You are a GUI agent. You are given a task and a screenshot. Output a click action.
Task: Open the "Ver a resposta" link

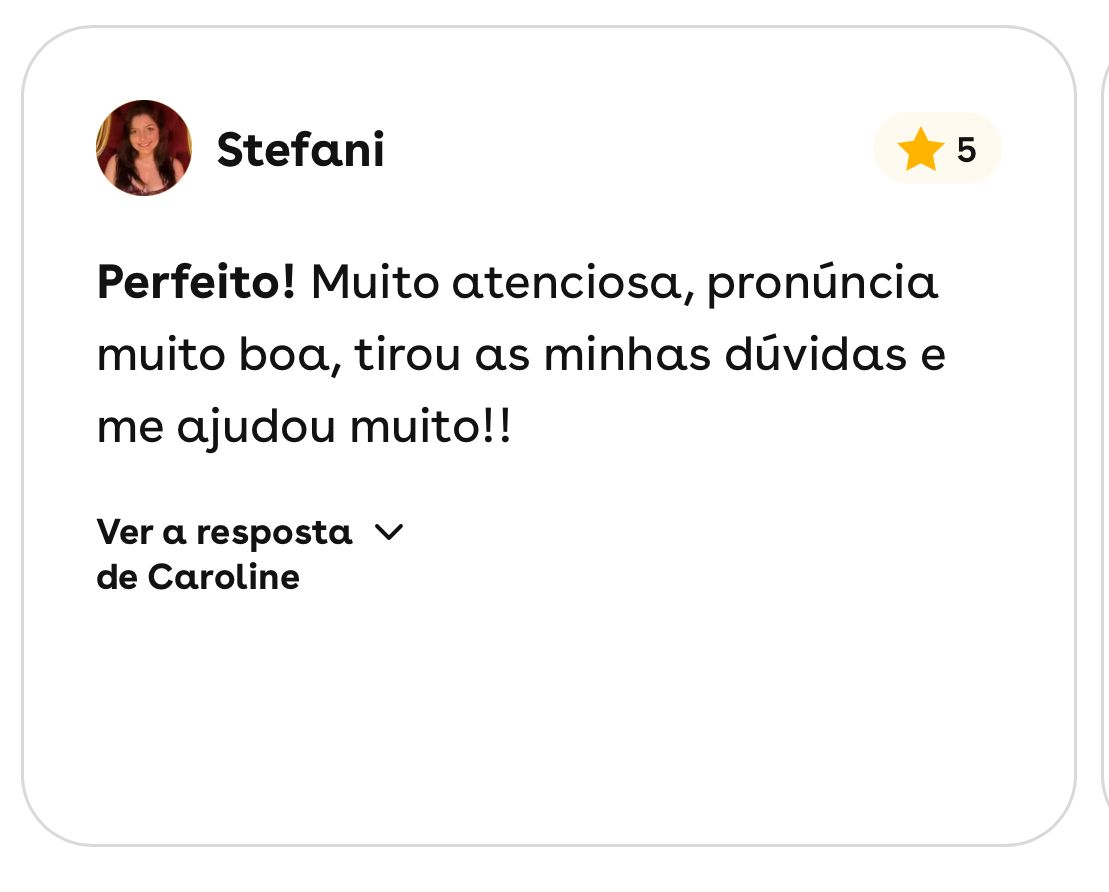tap(224, 532)
